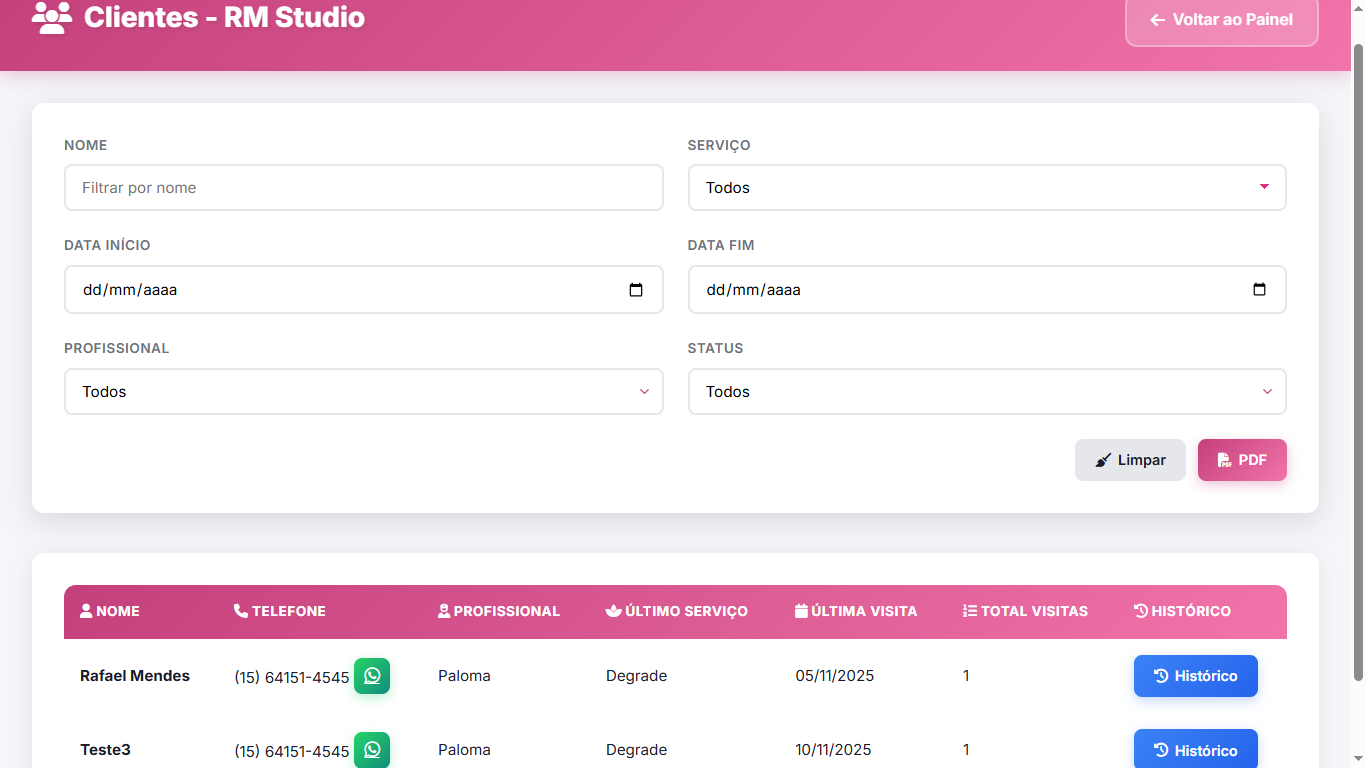Viewport: 1366px width, 768px height.
Task: Export list with the PDF button
Action: 1241,460
